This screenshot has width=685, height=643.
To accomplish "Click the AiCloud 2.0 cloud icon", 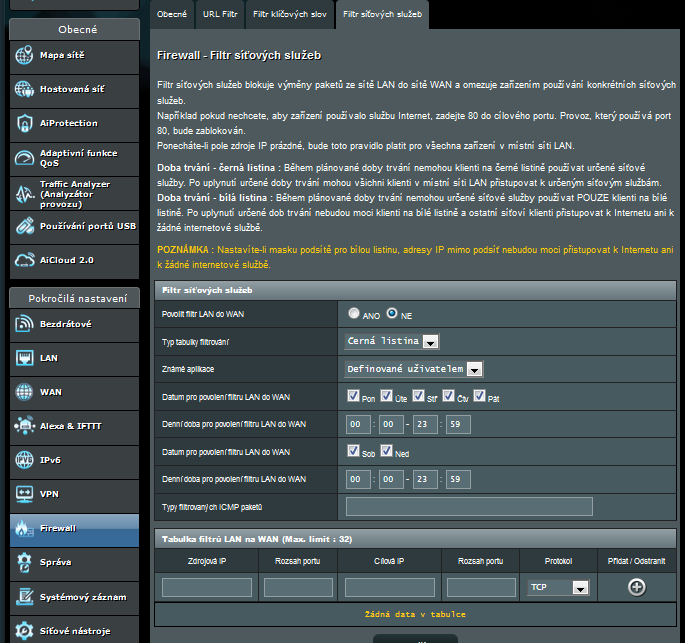I will [25, 260].
